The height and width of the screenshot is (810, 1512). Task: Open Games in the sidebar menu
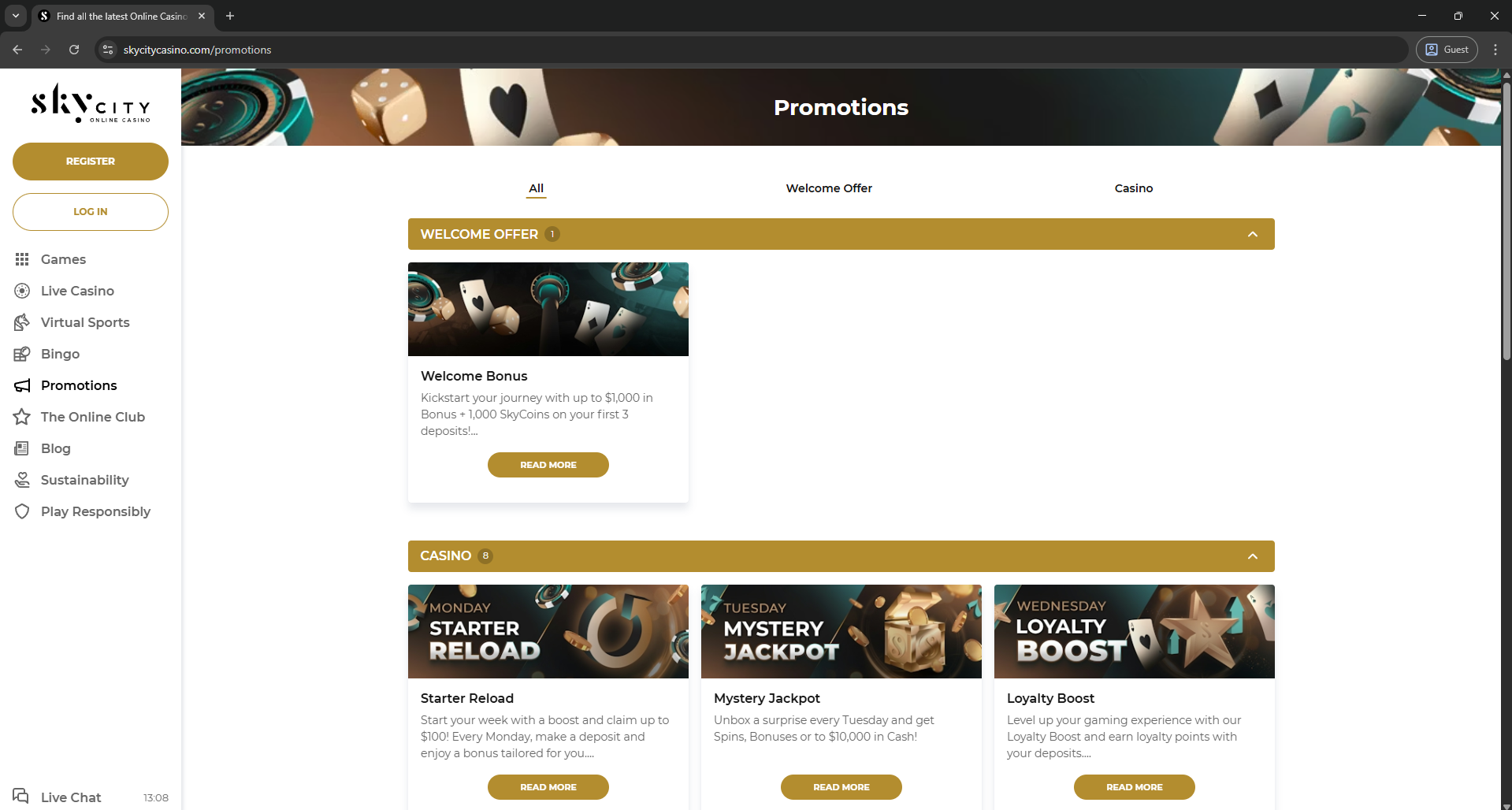[x=64, y=259]
